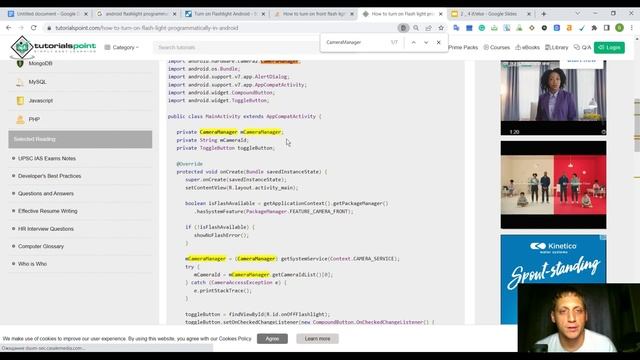
Task: Open the eBooks section
Action: pyautogui.click(x=527, y=47)
